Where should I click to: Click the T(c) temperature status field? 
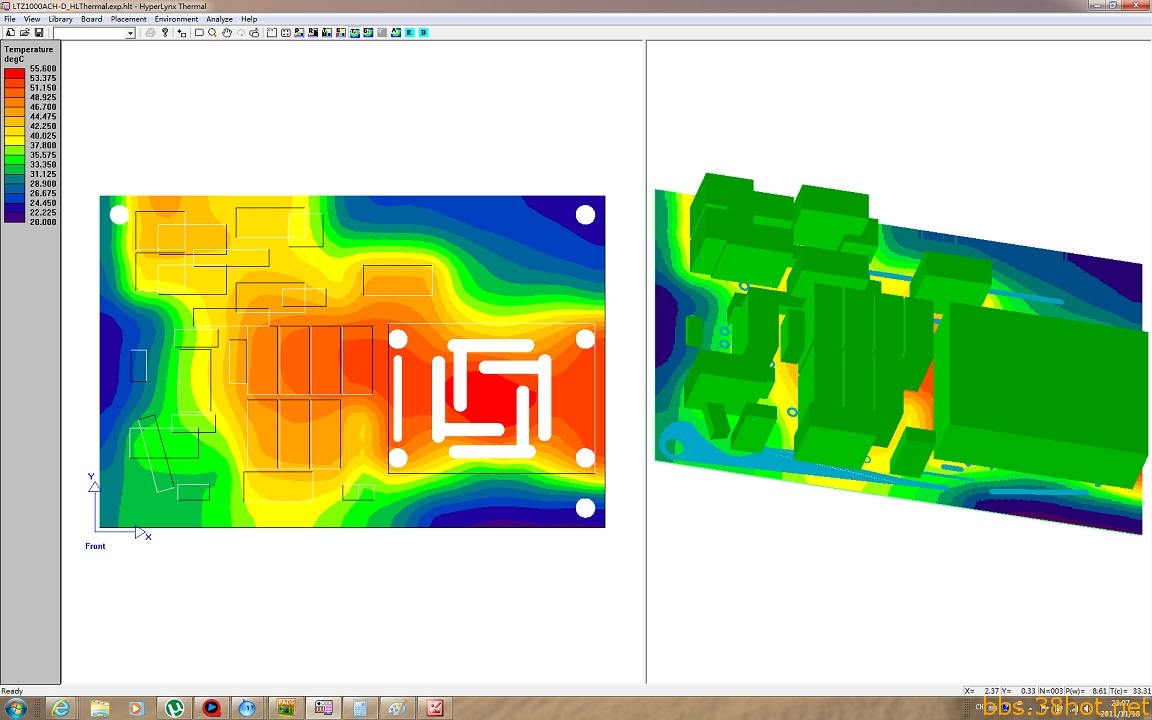coord(1131,691)
